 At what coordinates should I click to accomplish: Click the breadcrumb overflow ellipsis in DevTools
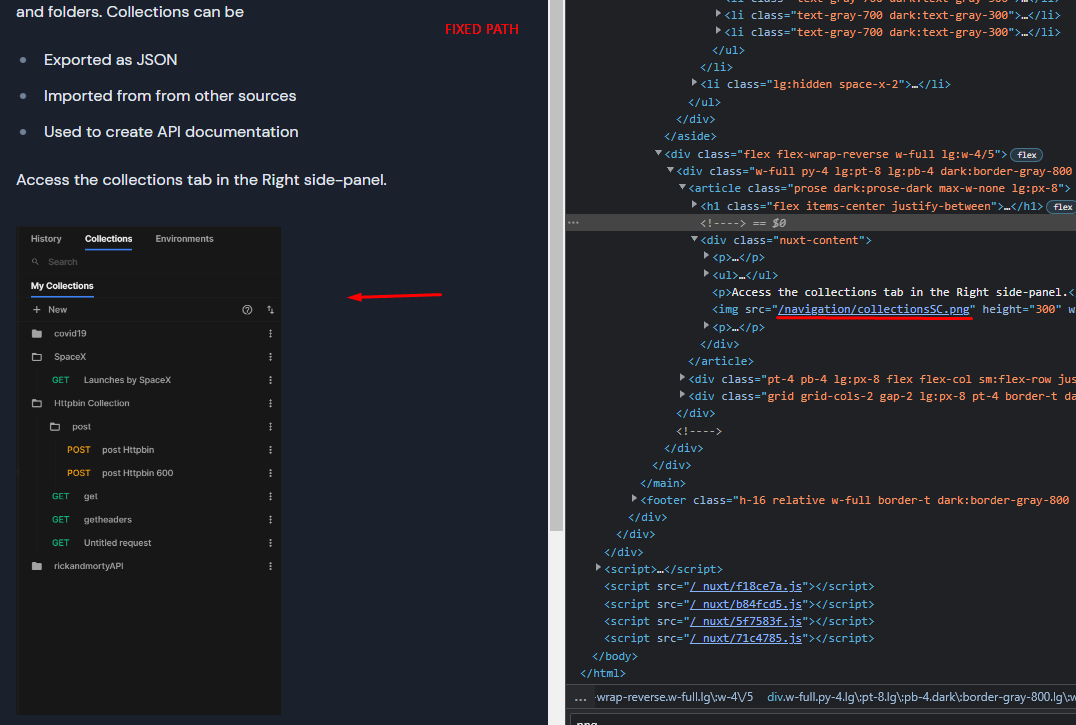(581, 698)
